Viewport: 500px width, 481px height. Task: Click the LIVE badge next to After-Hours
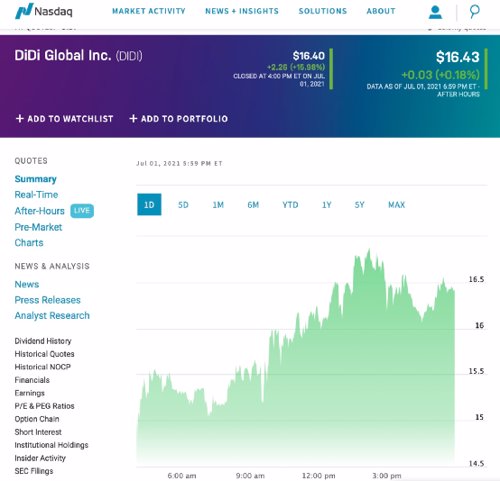click(82, 211)
